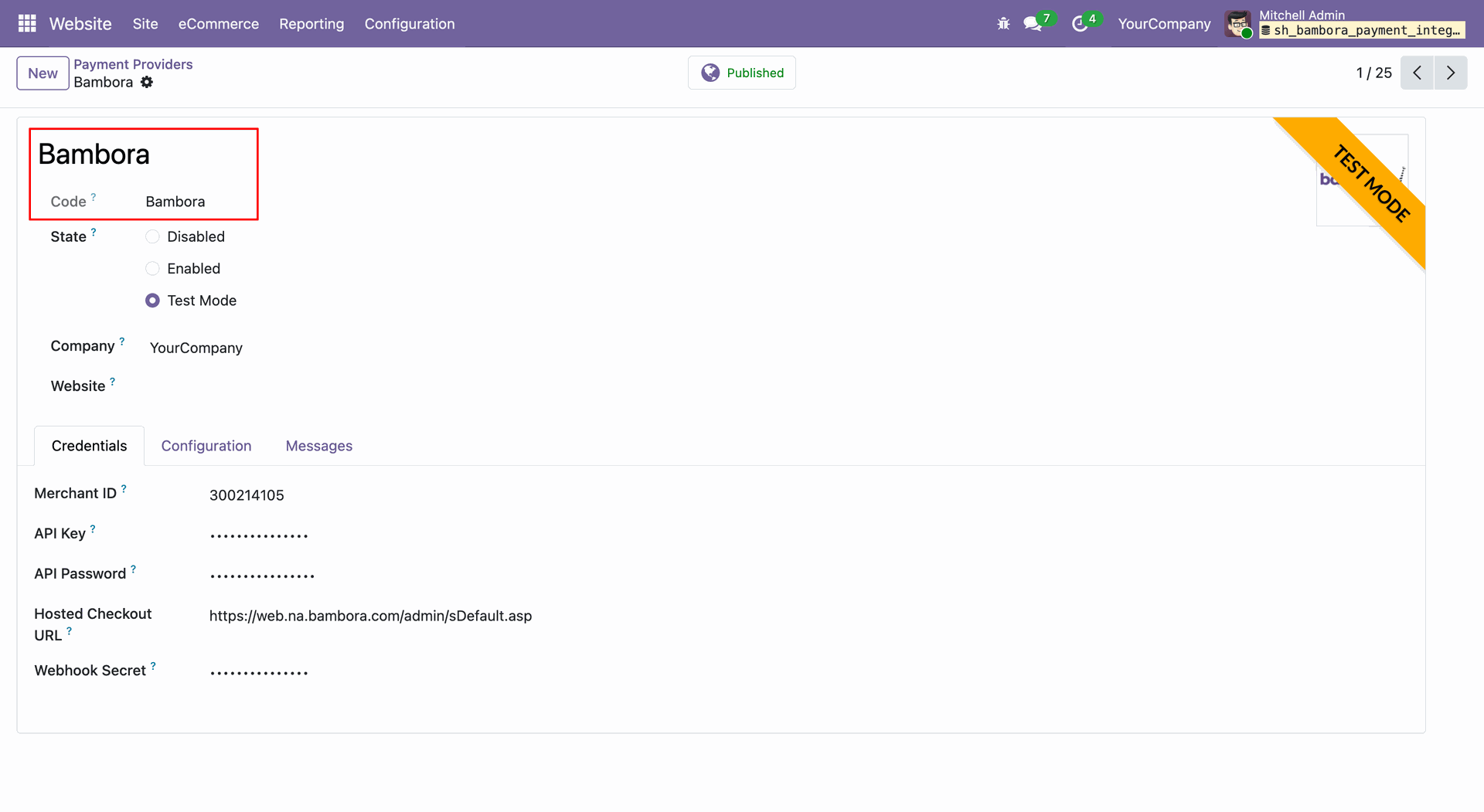The image size is (1484, 812).
Task: Click the Code value Bambora
Action: click(x=175, y=202)
